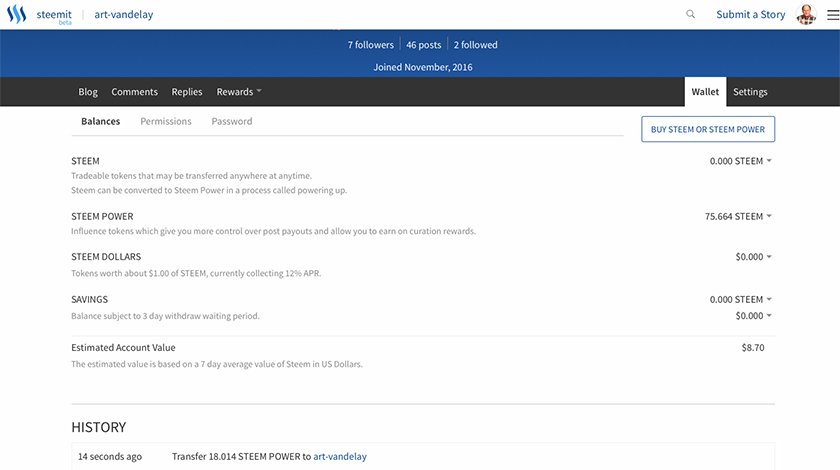View the 46 posts link
The height and width of the screenshot is (470, 840).
(423, 45)
